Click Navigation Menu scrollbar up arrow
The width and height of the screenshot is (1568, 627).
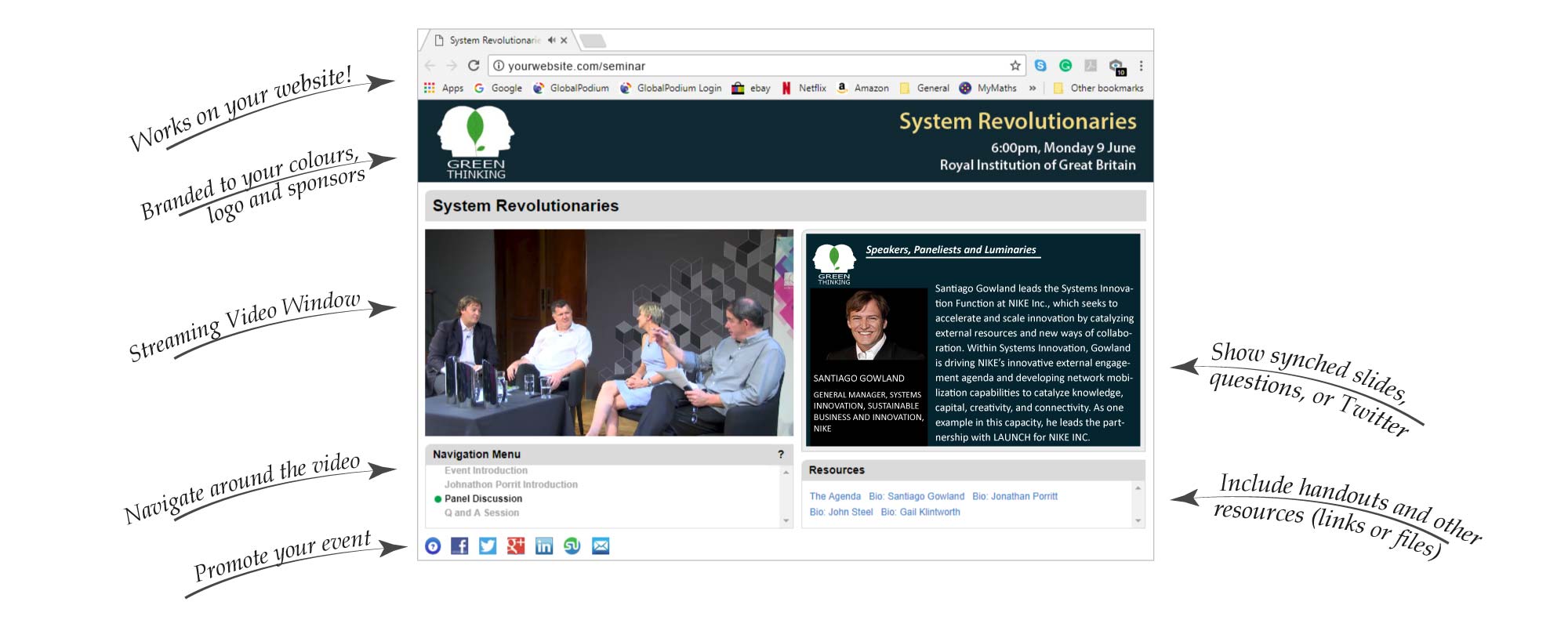tap(786, 472)
